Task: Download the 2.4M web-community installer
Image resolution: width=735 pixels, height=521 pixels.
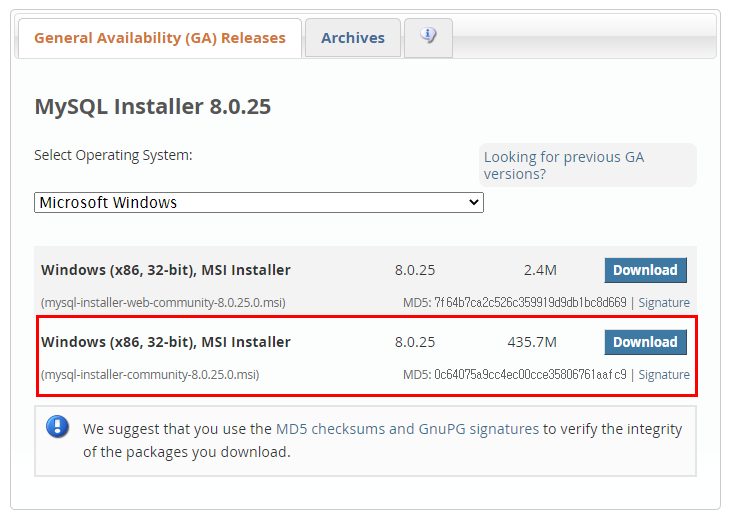Action: pyautogui.click(x=645, y=270)
